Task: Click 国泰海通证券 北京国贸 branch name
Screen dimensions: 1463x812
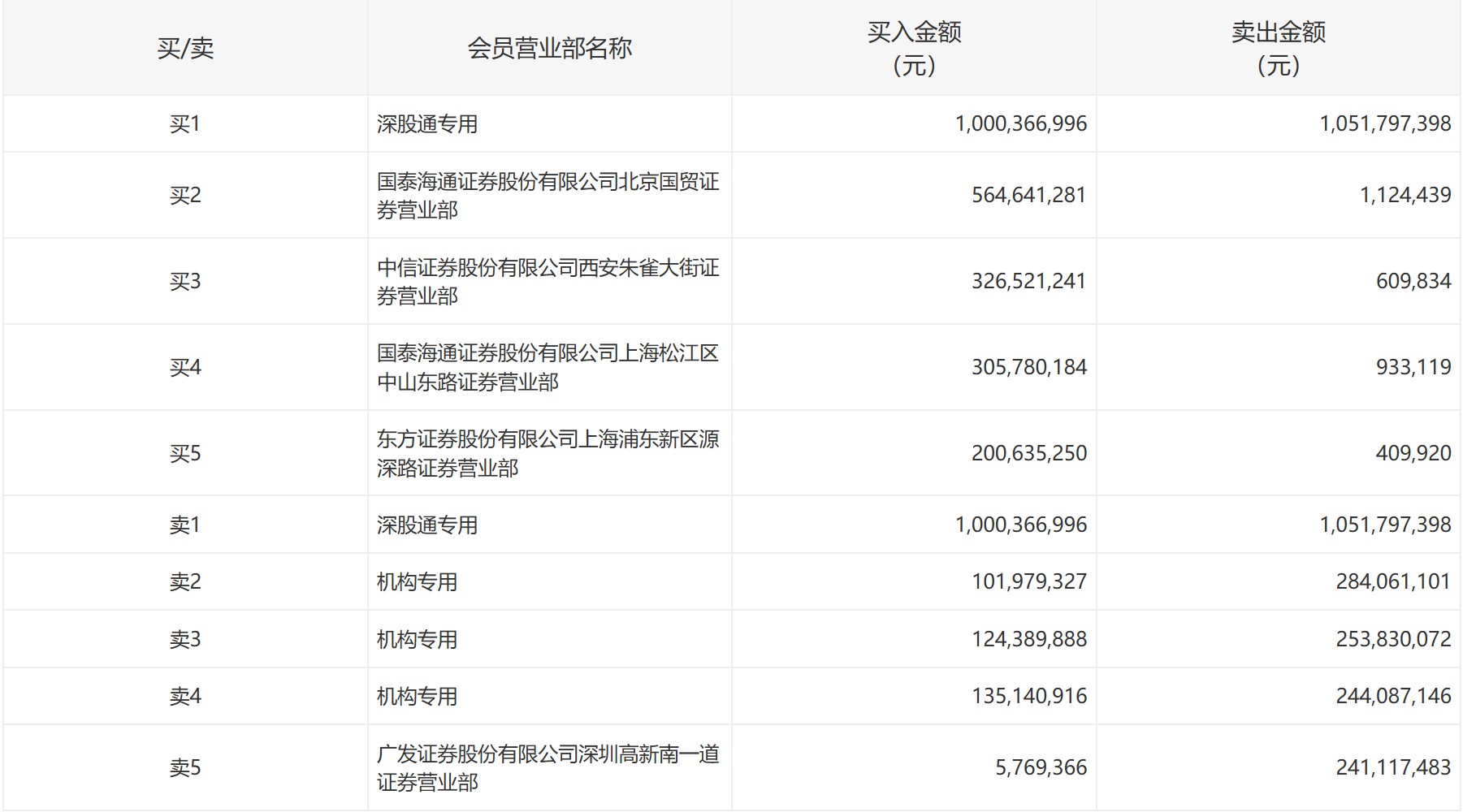Action: tap(548, 196)
